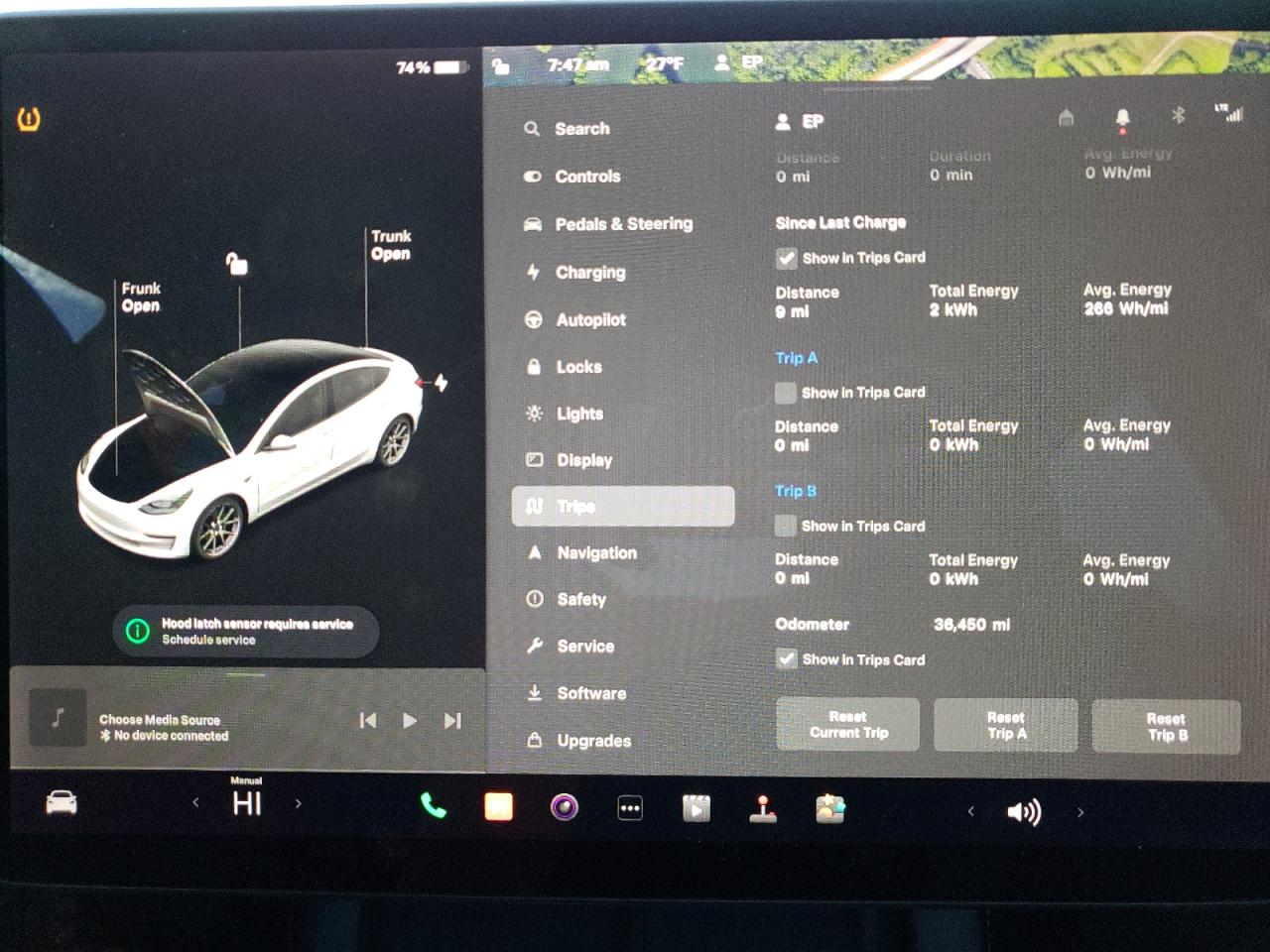The width and height of the screenshot is (1270, 952).
Task: Tap the HI temperature setting
Action: coord(247,803)
